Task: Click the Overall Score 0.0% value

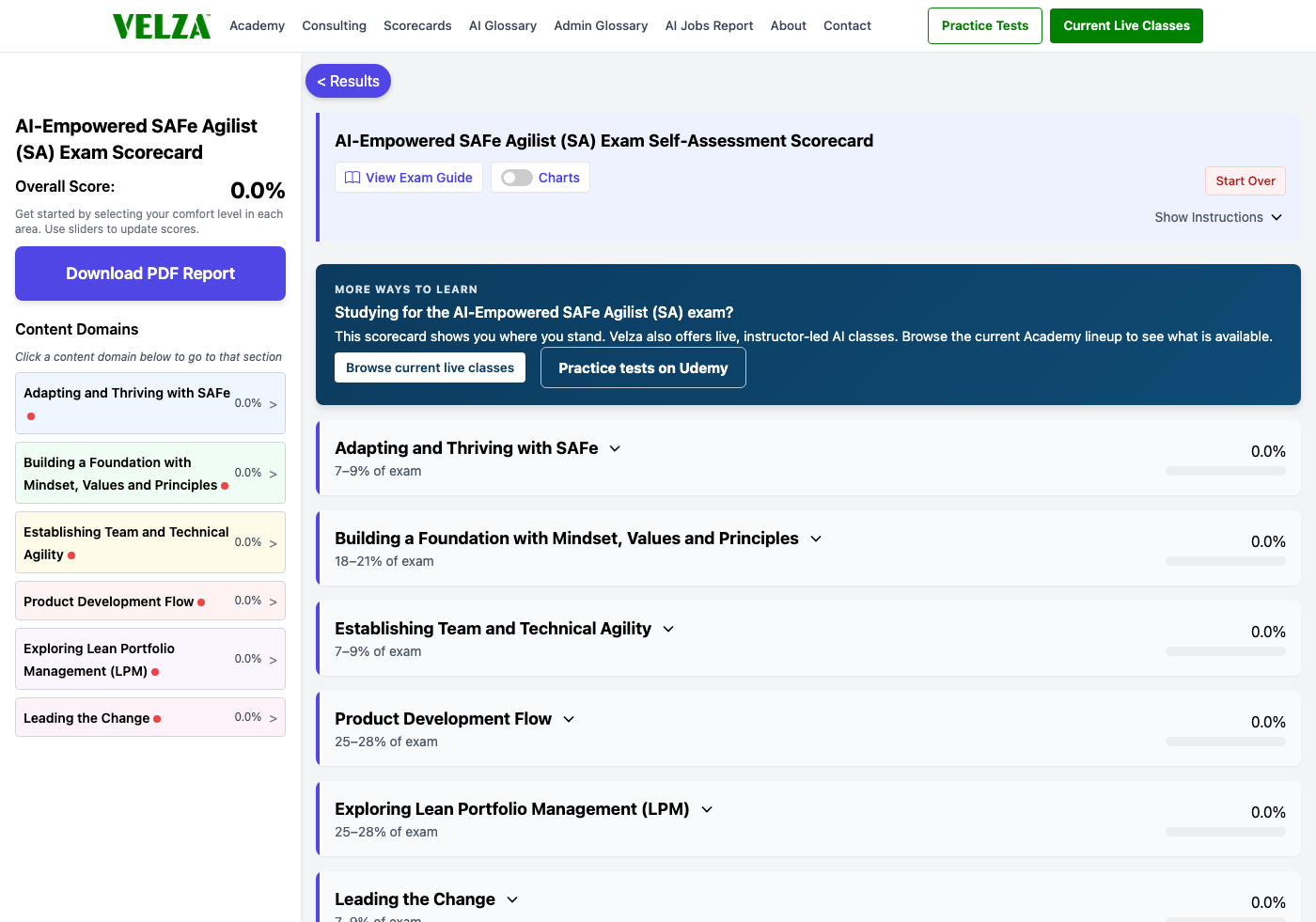Action: 258,190
